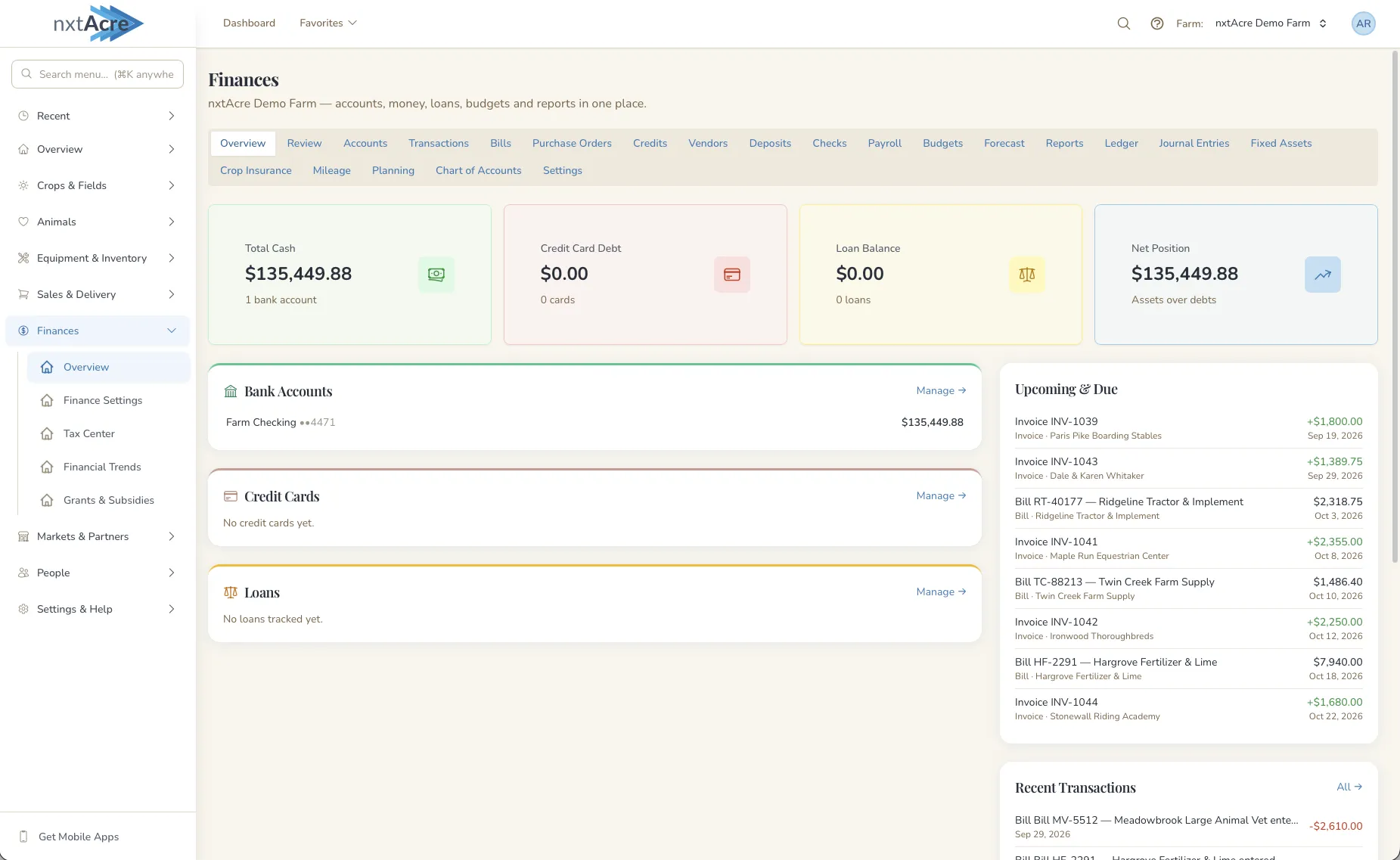Open the Journal Entries tab
Screen dimensions: 1400x860
[1194, 143]
